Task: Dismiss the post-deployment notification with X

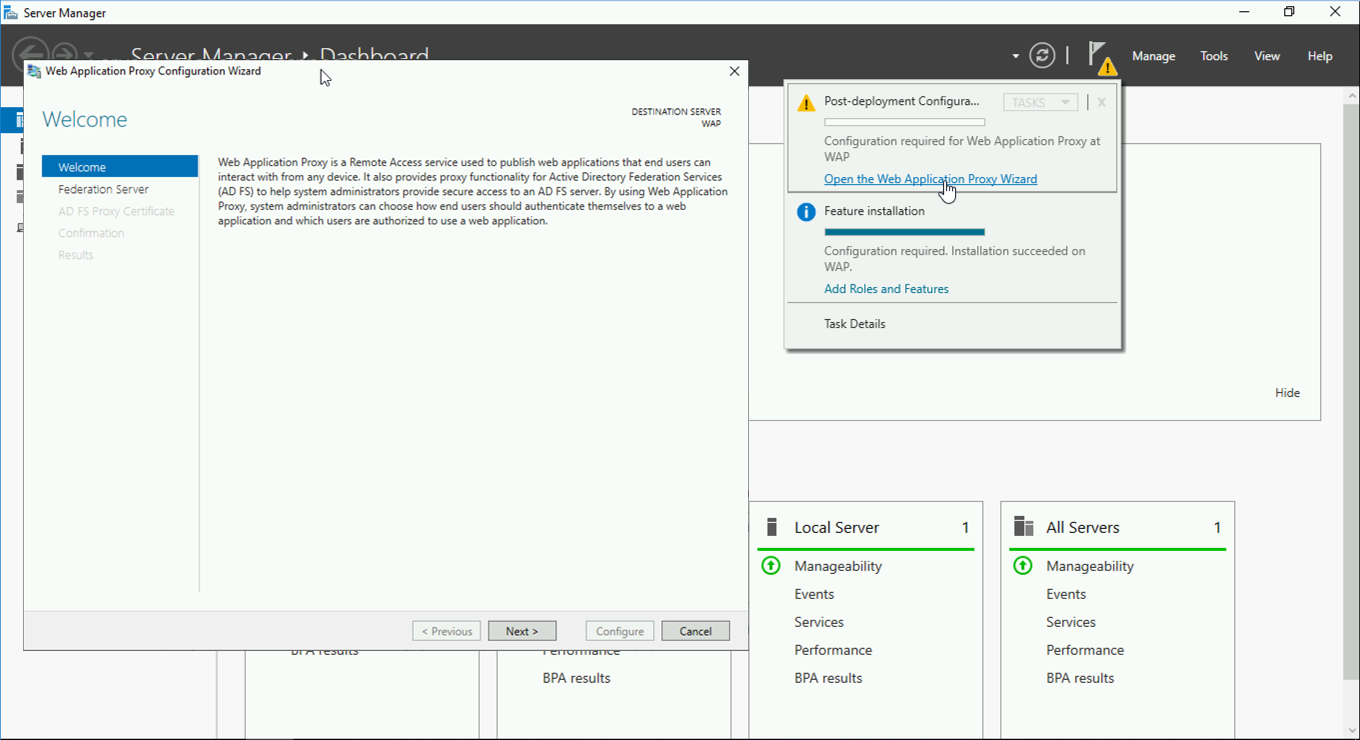Action: 1101,103
